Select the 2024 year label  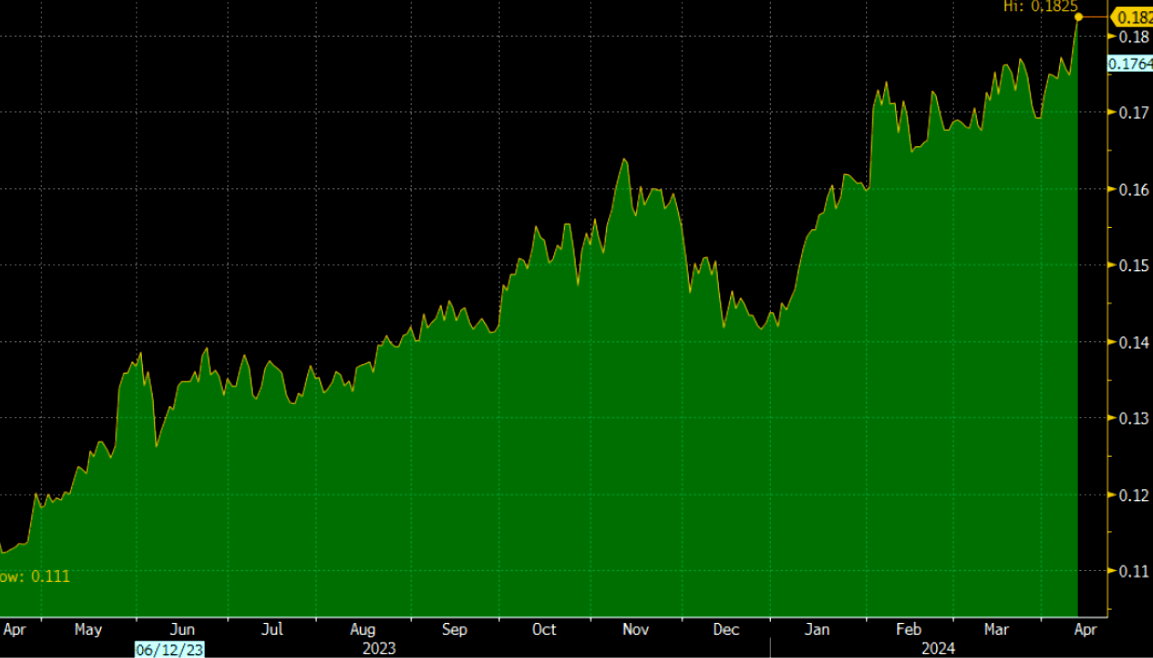pos(936,649)
